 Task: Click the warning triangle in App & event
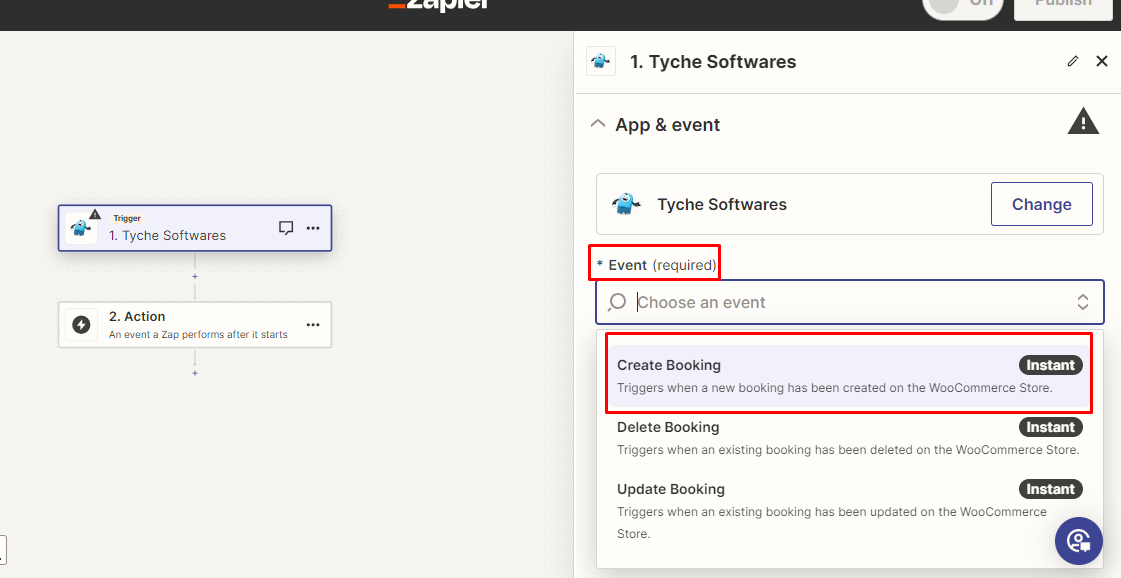pyautogui.click(x=1083, y=122)
